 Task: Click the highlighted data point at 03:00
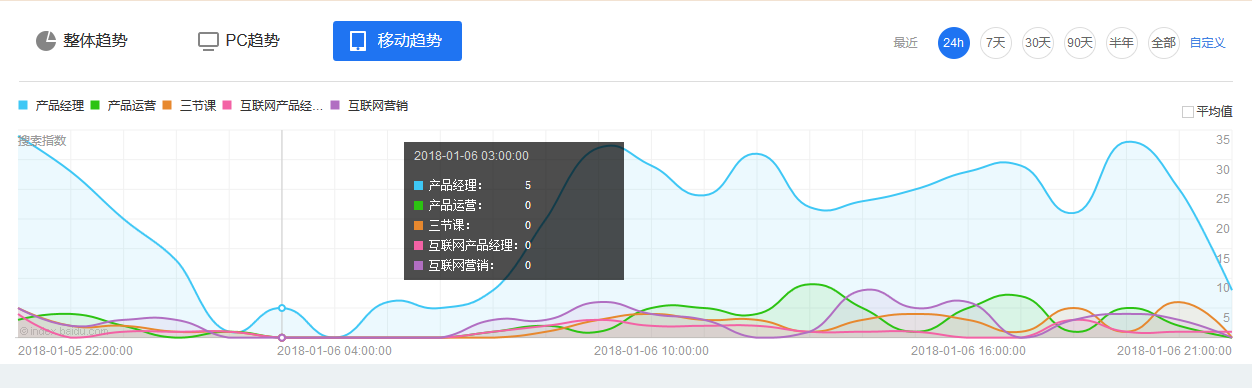(x=282, y=308)
